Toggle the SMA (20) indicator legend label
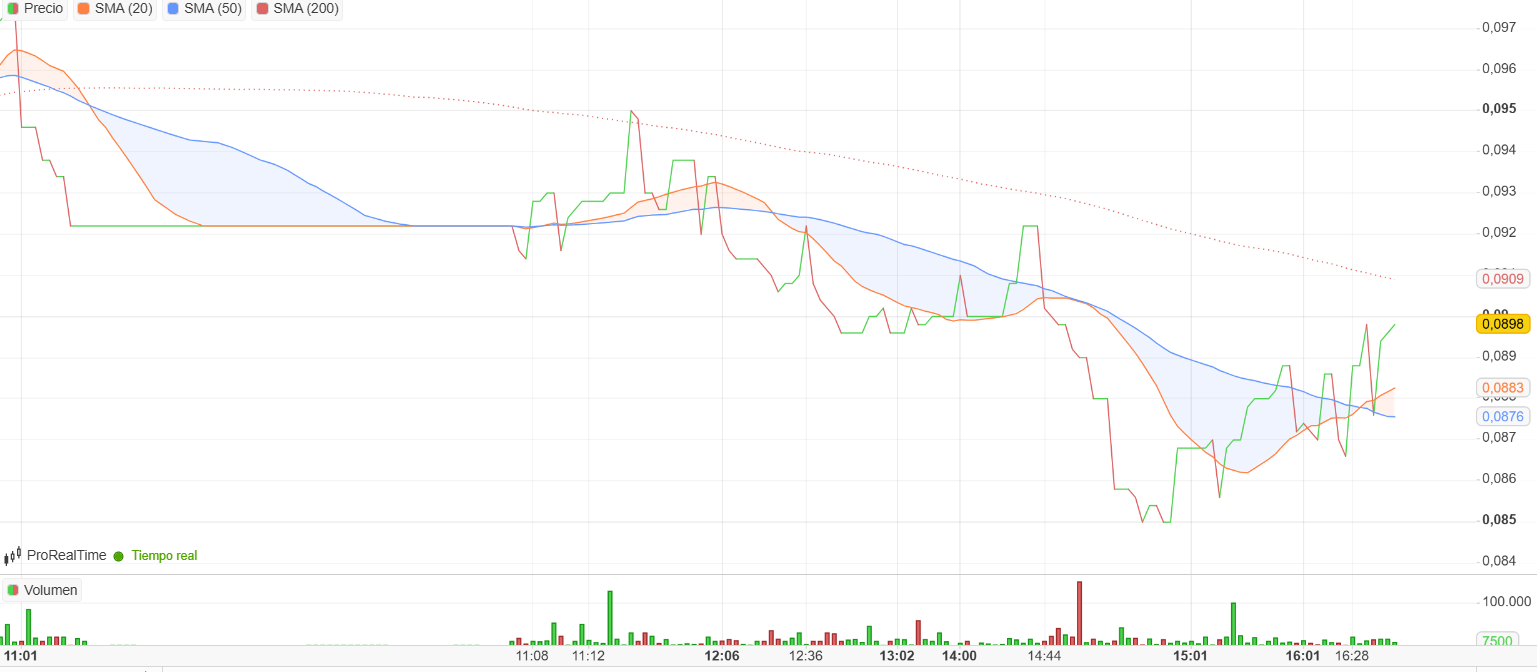Viewport: 1537px width, 672px height. pos(124,9)
